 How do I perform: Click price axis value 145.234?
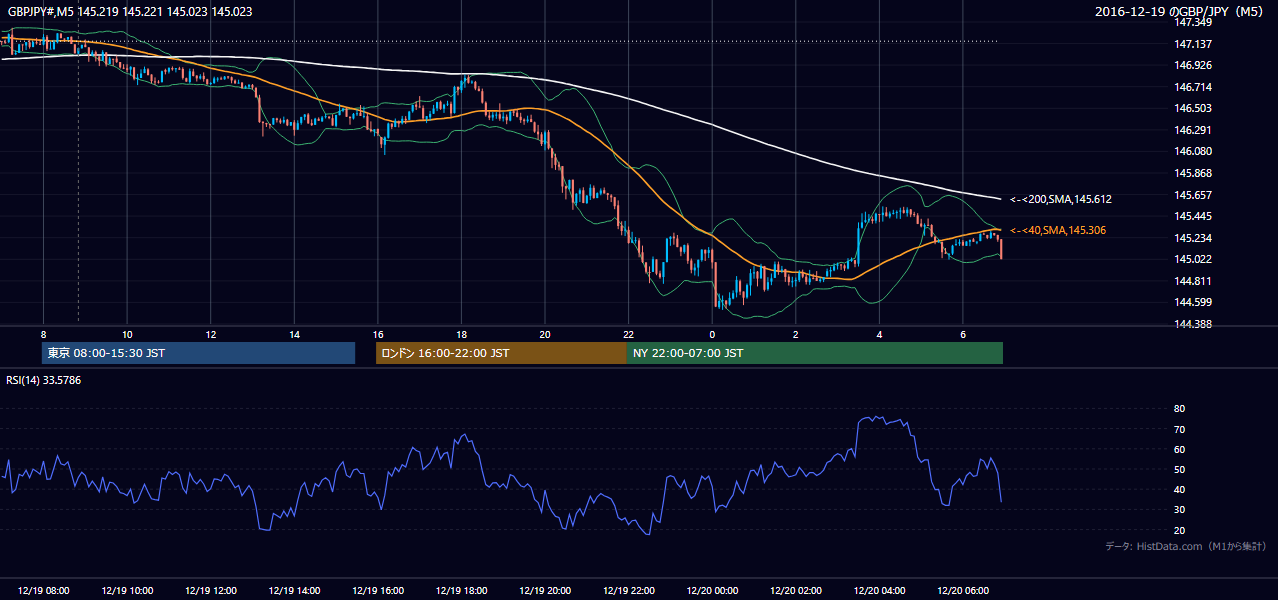pyautogui.click(x=1193, y=238)
